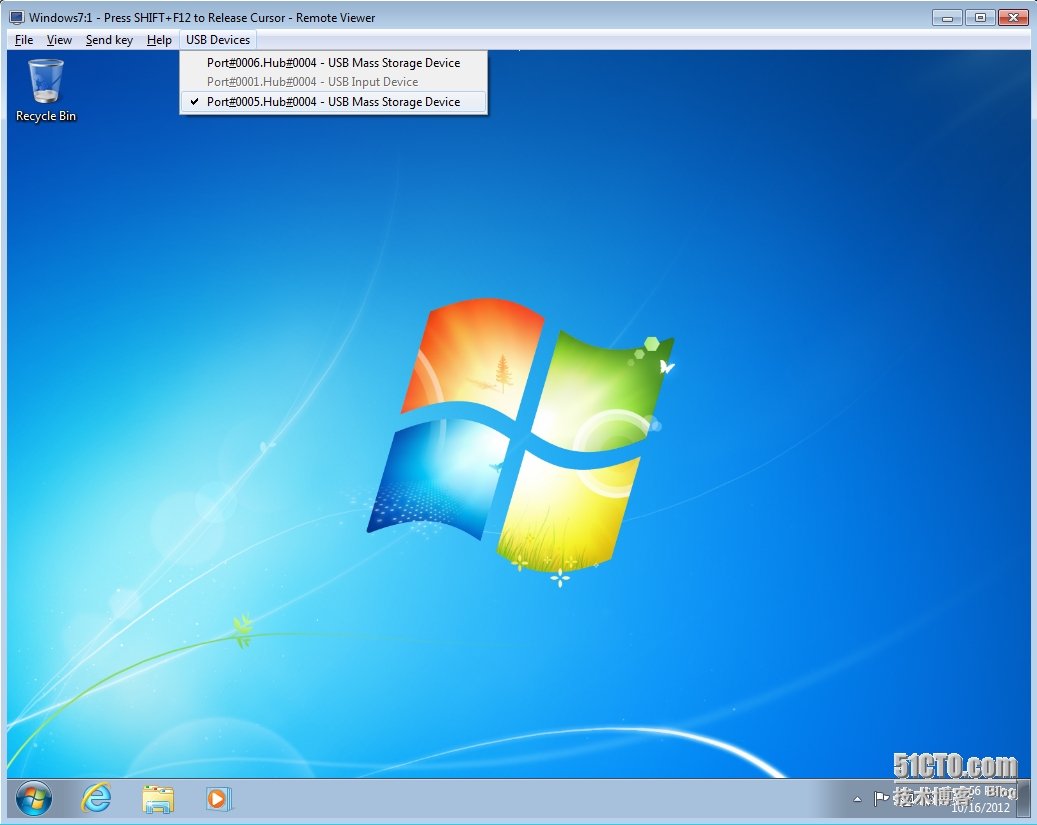Minimize the Remote Viewer window

(x=947, y=17)
